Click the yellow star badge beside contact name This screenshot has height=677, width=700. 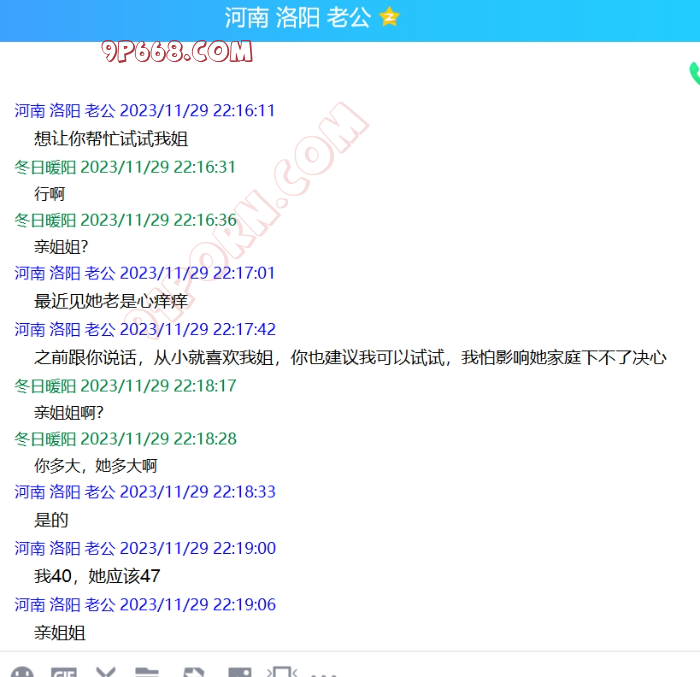tap(389, 17)
